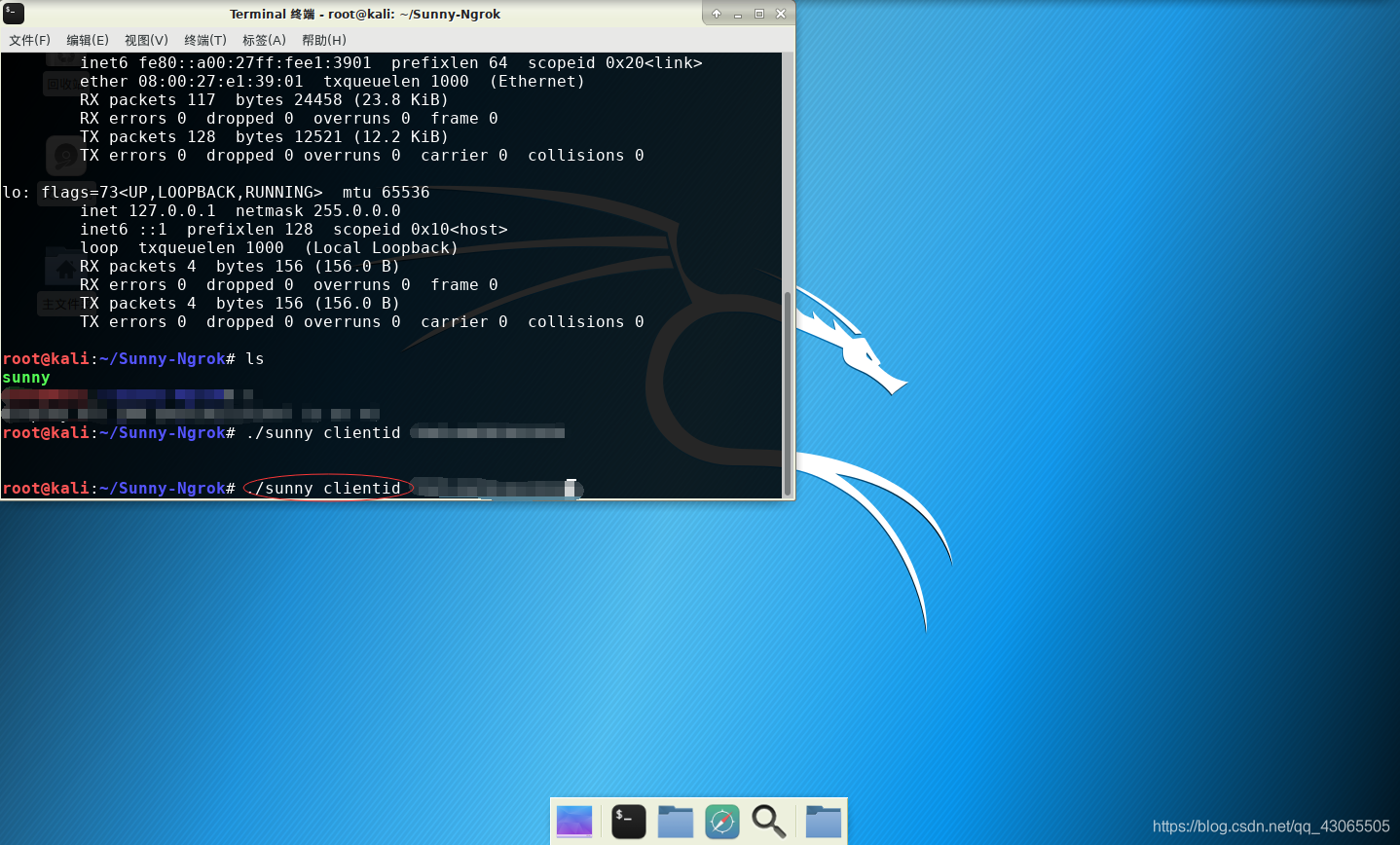Viewport: 1400px width, 845px height.
Task: Click 'flags=73<UP,LOOPBACK,RUNNING>' text
Action: (182, 193)
